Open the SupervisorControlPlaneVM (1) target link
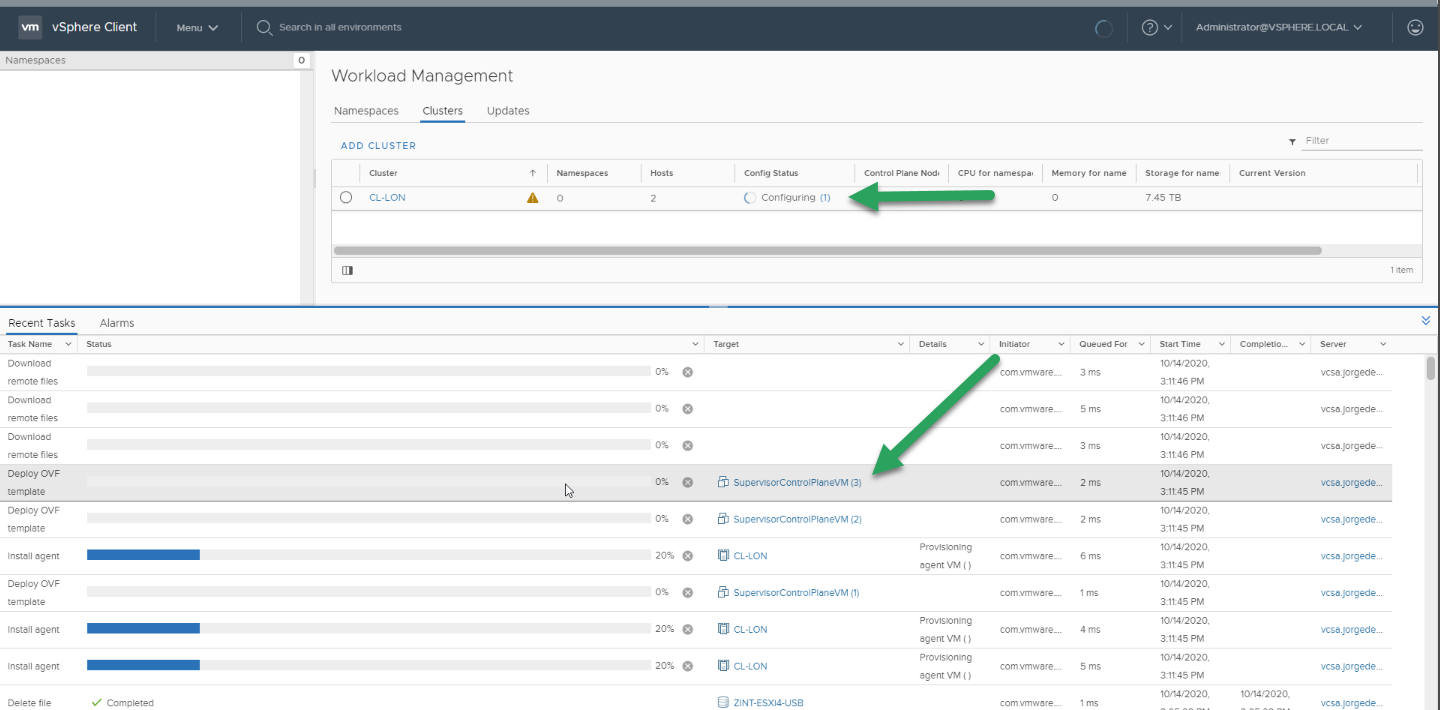 click(x=796, y=592)
